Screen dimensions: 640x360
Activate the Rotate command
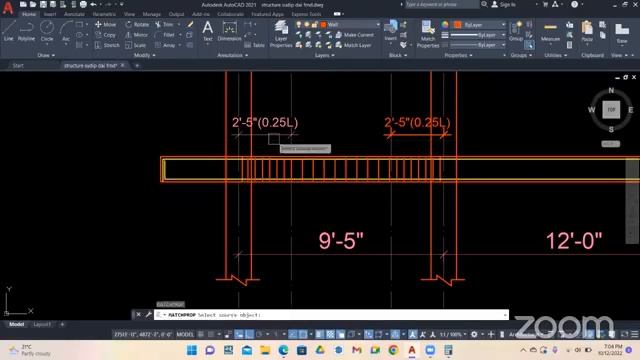pyautogui.click(x=137, y=24)
